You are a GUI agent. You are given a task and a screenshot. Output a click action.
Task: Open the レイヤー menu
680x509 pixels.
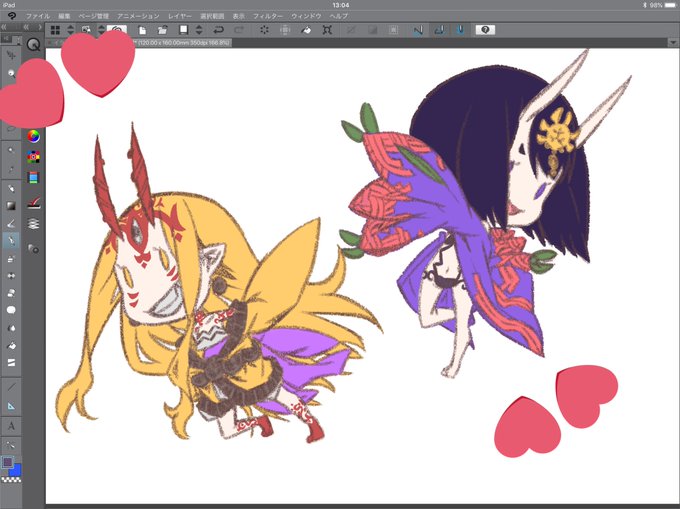tap(180, 16)
